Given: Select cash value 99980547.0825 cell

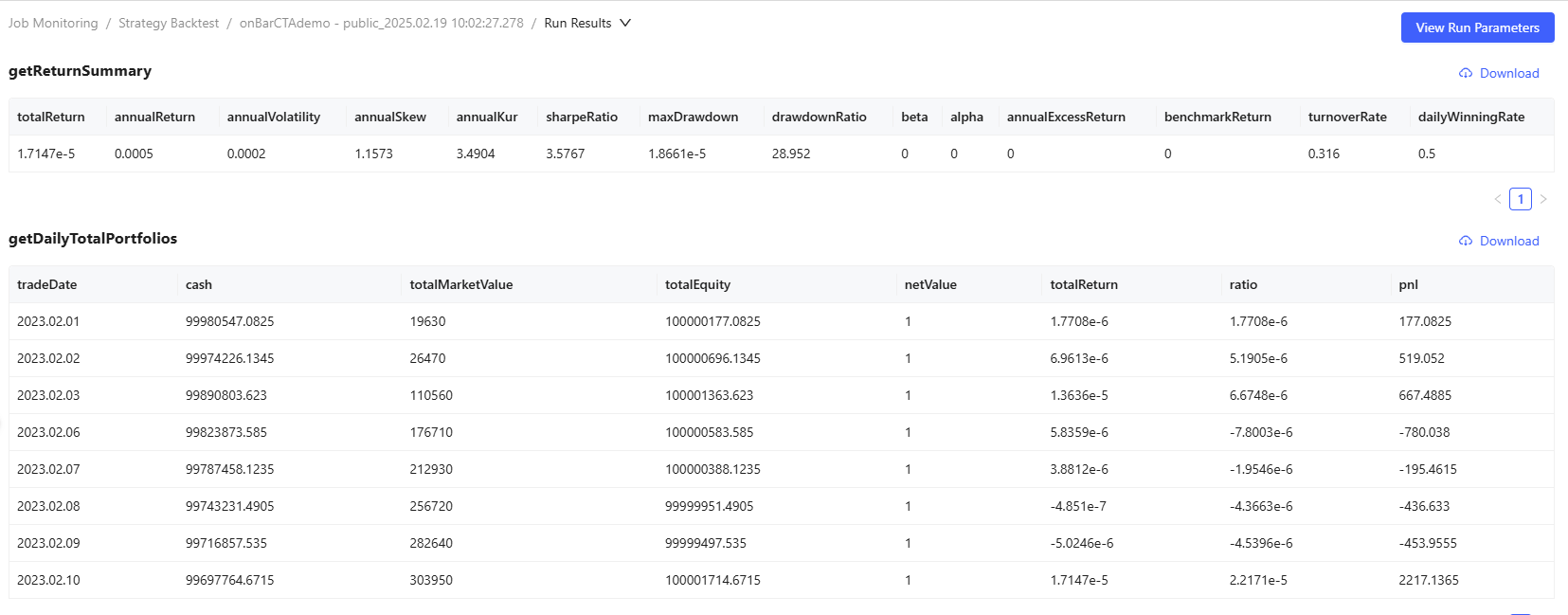Looking at the screenshot, I should coord(229,321).
